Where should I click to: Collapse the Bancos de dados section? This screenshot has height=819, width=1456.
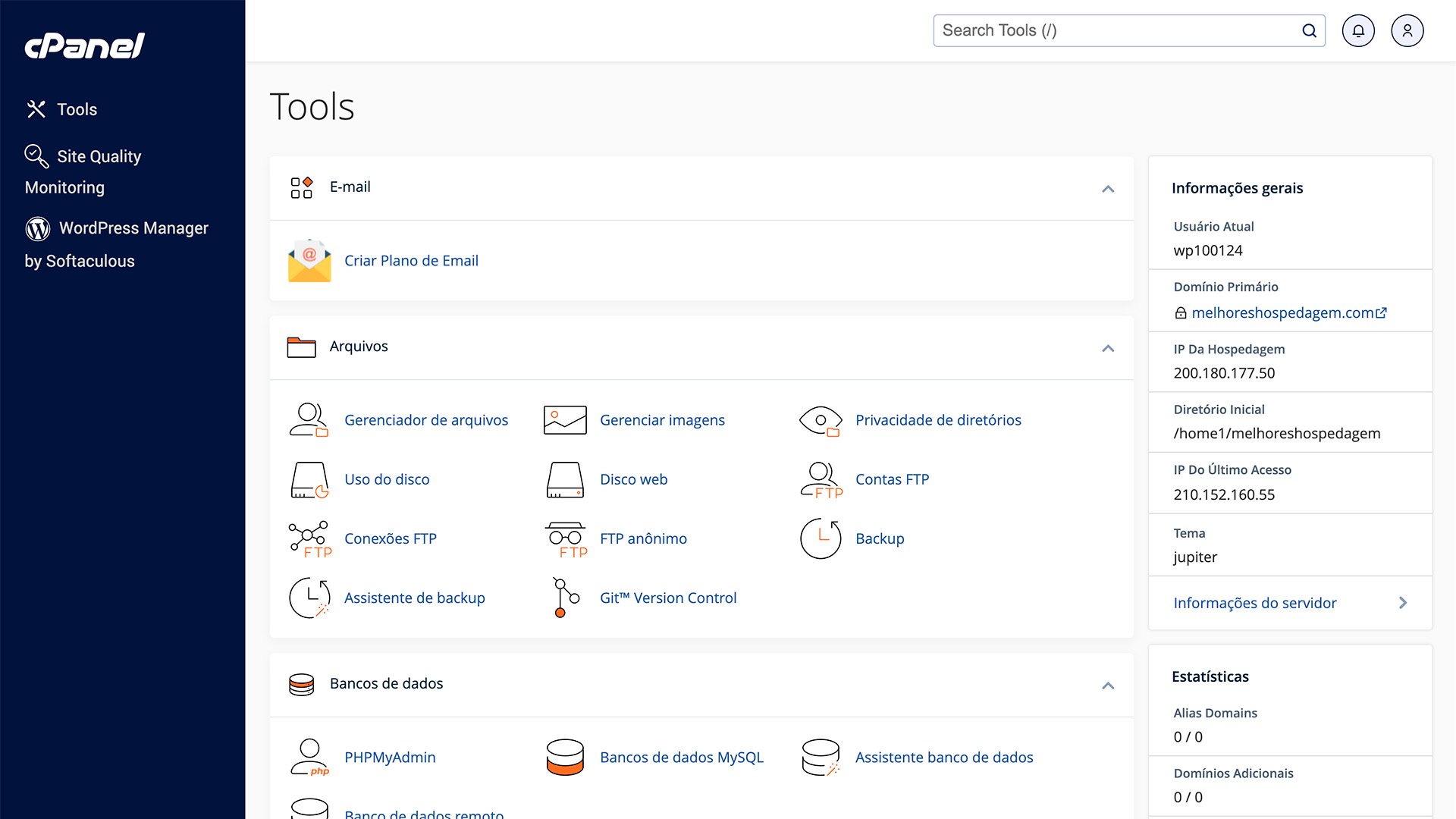(1108, 686)
